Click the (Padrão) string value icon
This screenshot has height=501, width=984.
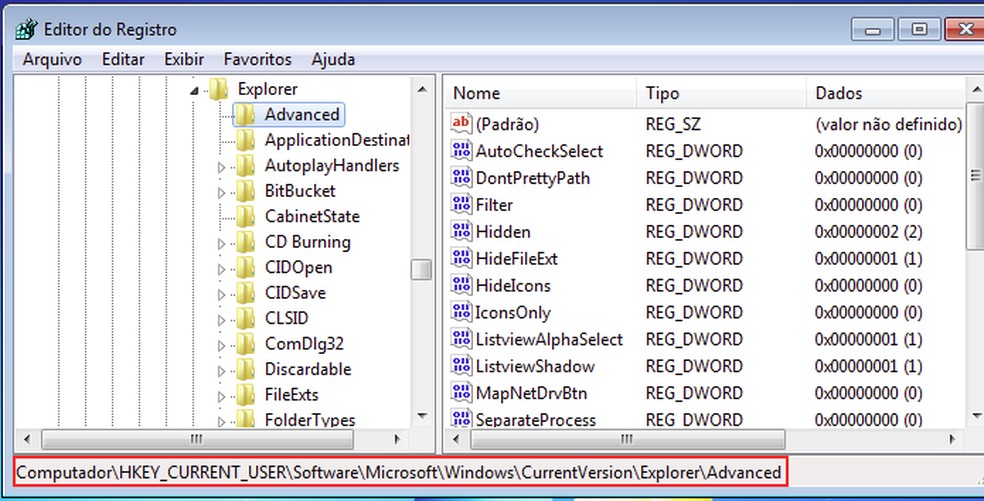point(461,123)
